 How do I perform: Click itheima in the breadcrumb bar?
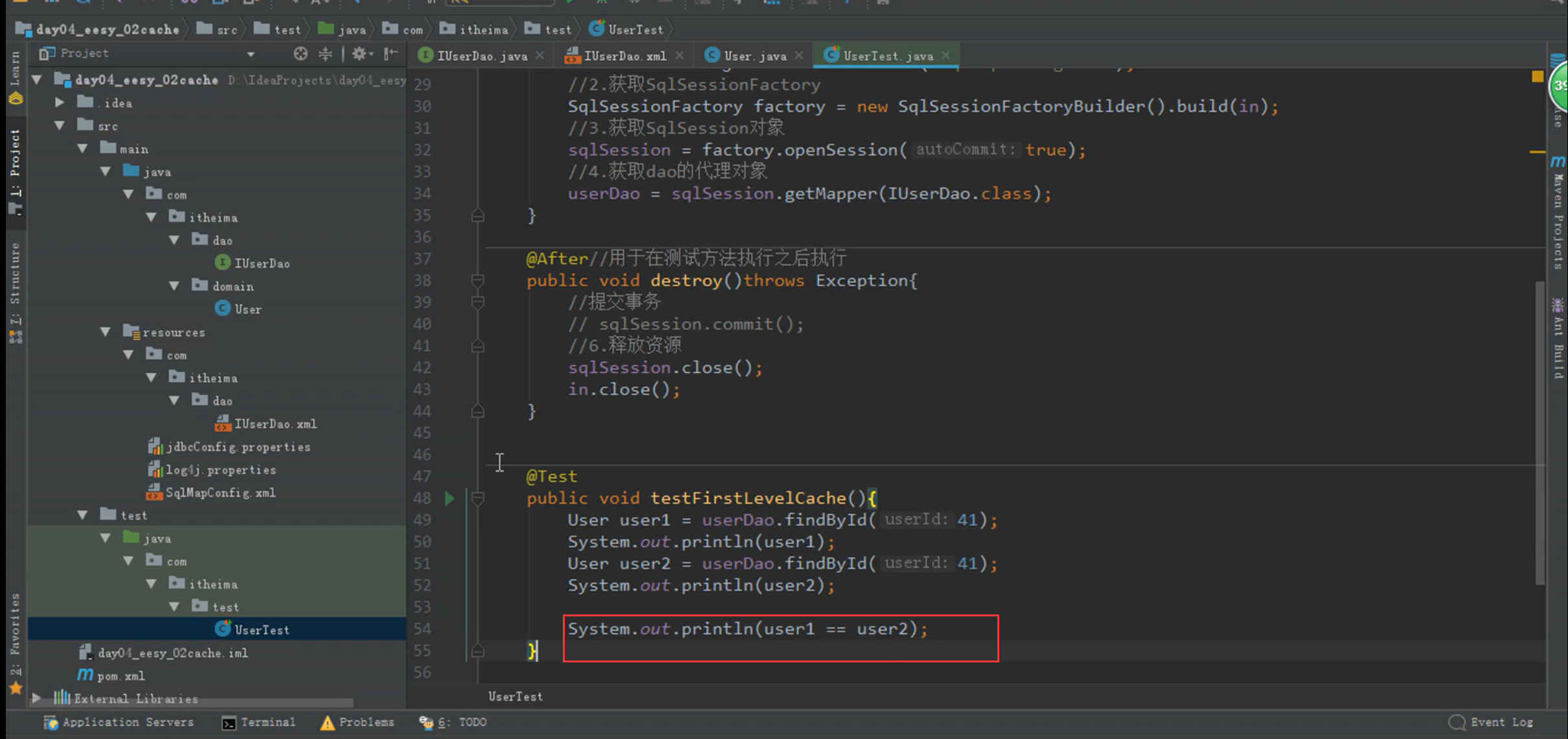pyautogui.click(x=483, y=29)
